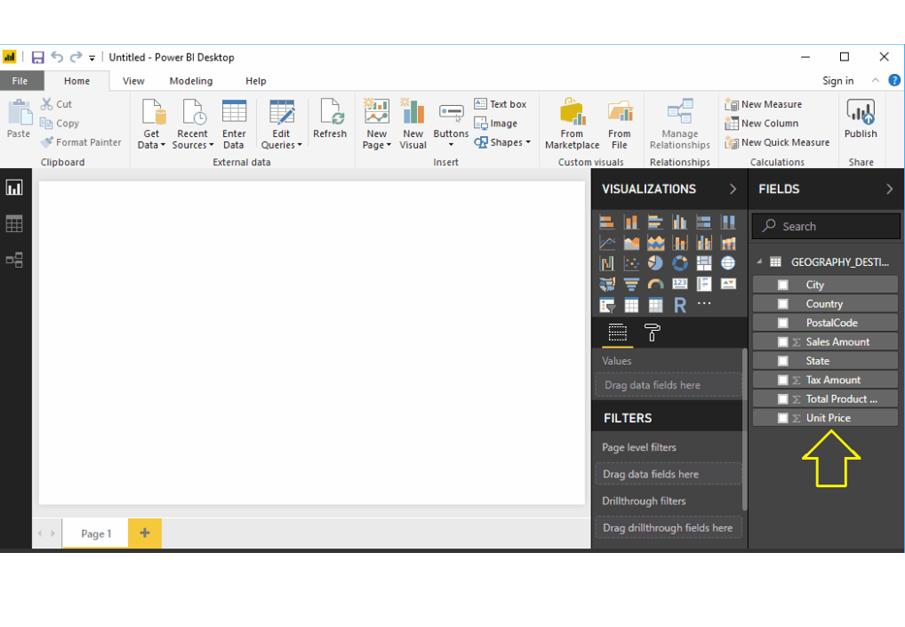Switch to the Home ribbon tab
Image resolution: width=905 pixels, height=627 pixels.
(x=77, y=81)
